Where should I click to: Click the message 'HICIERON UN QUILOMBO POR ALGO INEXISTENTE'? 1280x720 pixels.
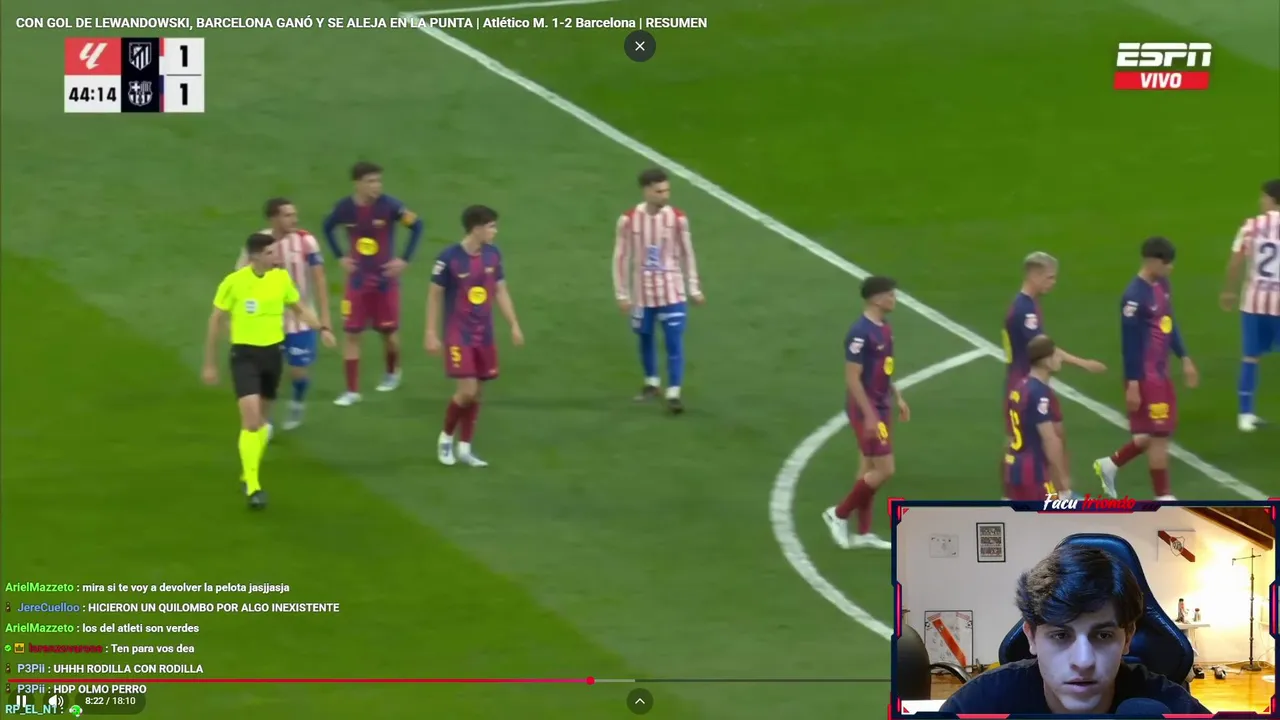(x=212, y=608)
